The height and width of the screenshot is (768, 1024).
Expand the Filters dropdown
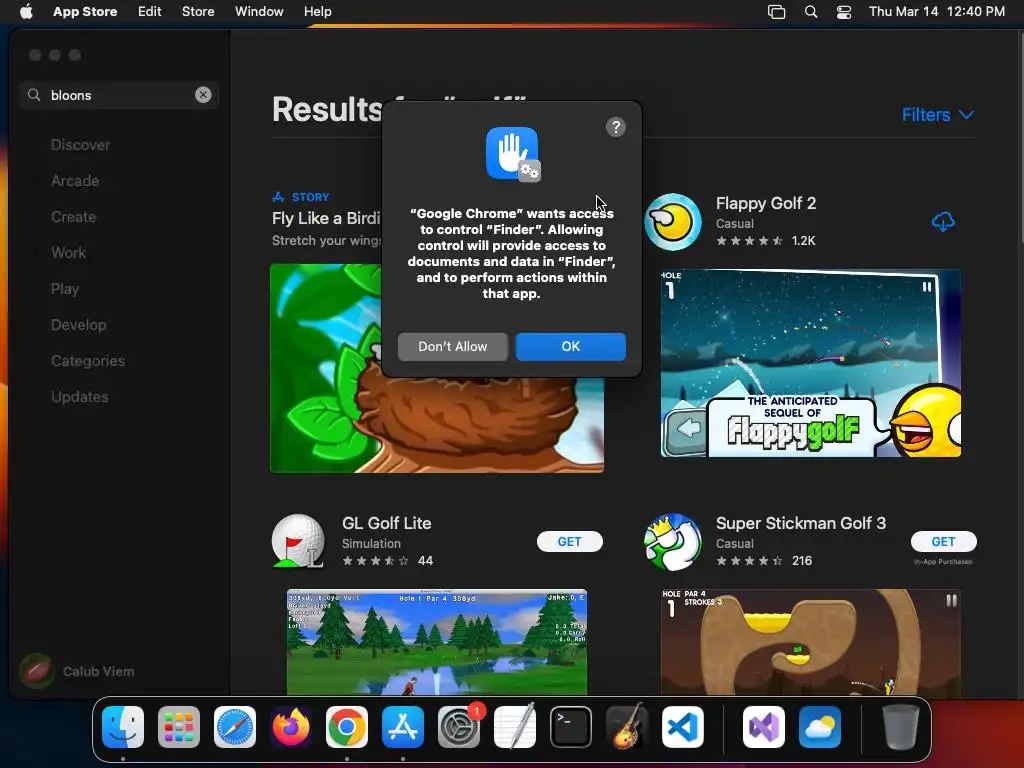[x=938, y=115]
